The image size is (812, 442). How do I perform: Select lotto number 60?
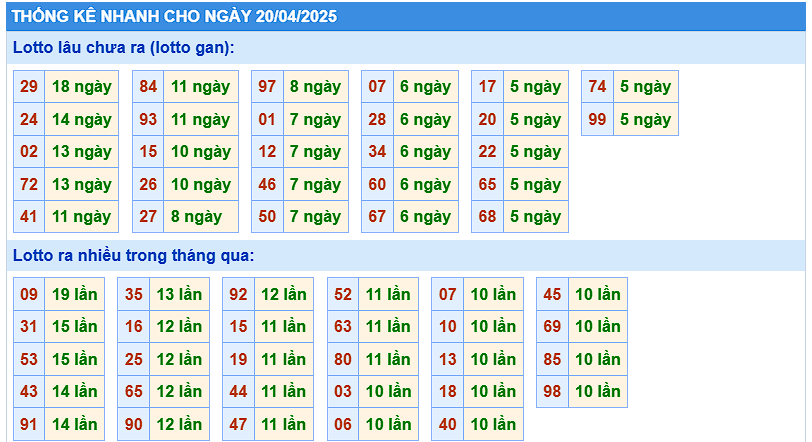click(x=378, y=184)
